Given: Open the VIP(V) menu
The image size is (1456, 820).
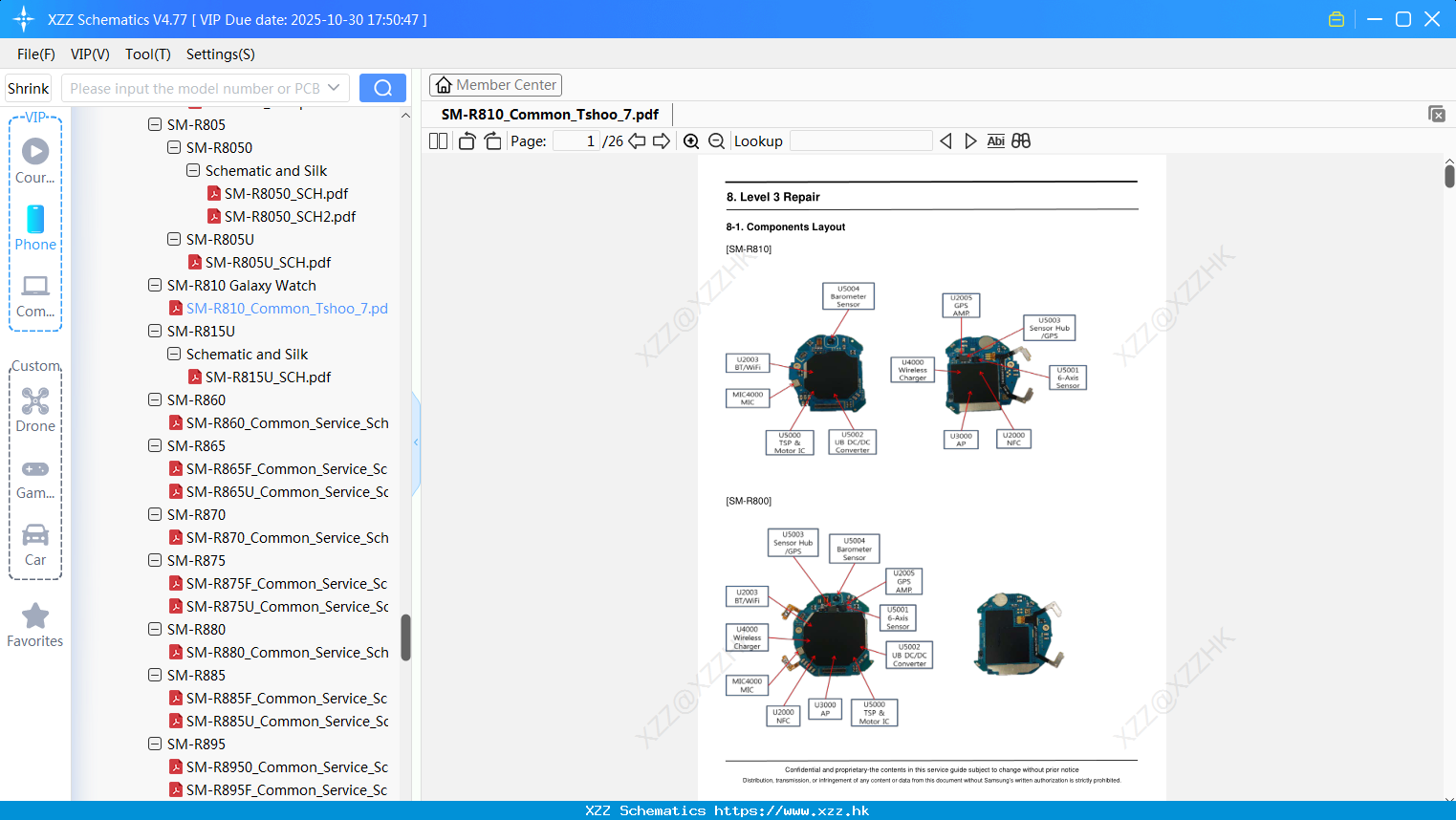Looking at the screenshot, I should 90,54.
